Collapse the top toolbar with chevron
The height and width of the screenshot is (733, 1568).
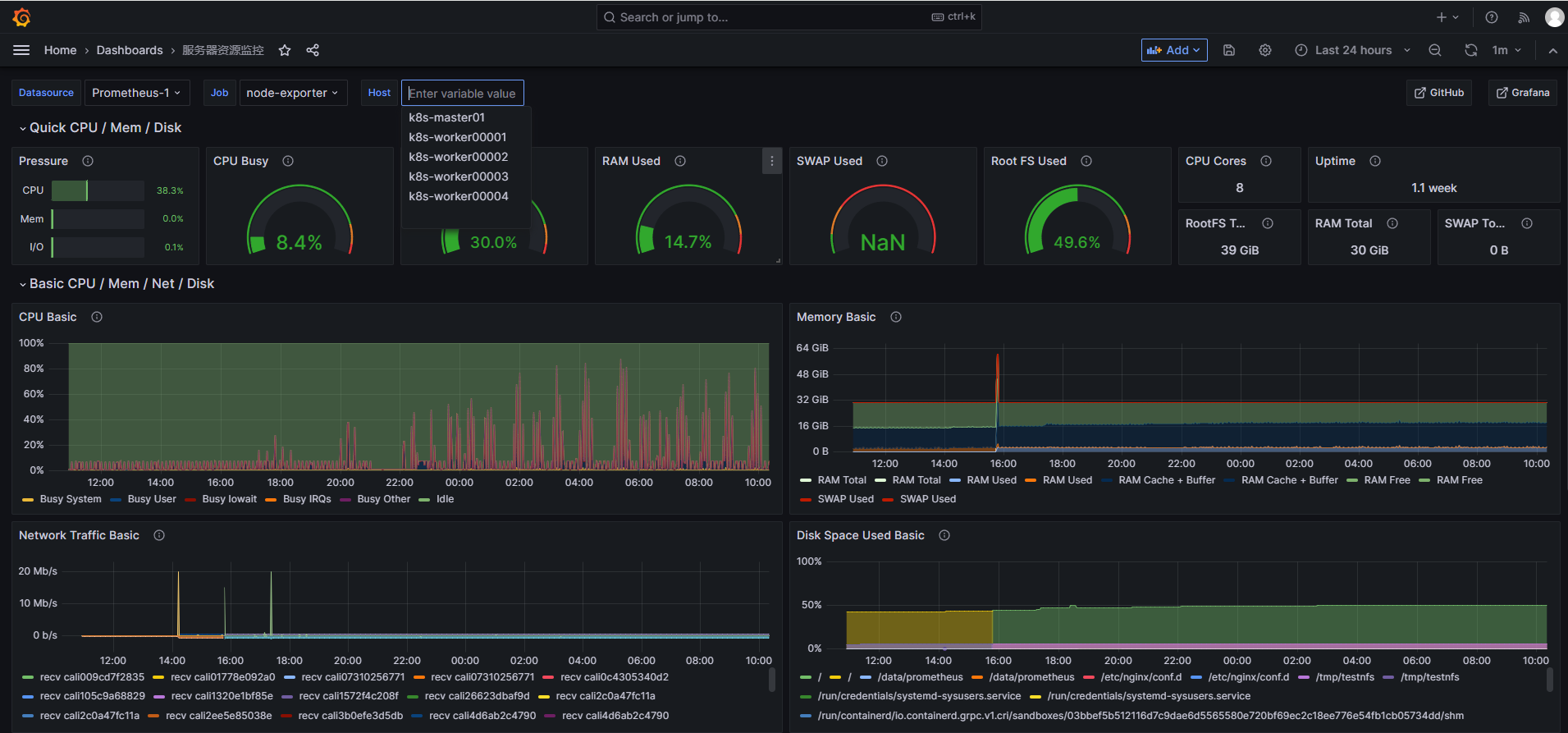tap(1553, 50)
